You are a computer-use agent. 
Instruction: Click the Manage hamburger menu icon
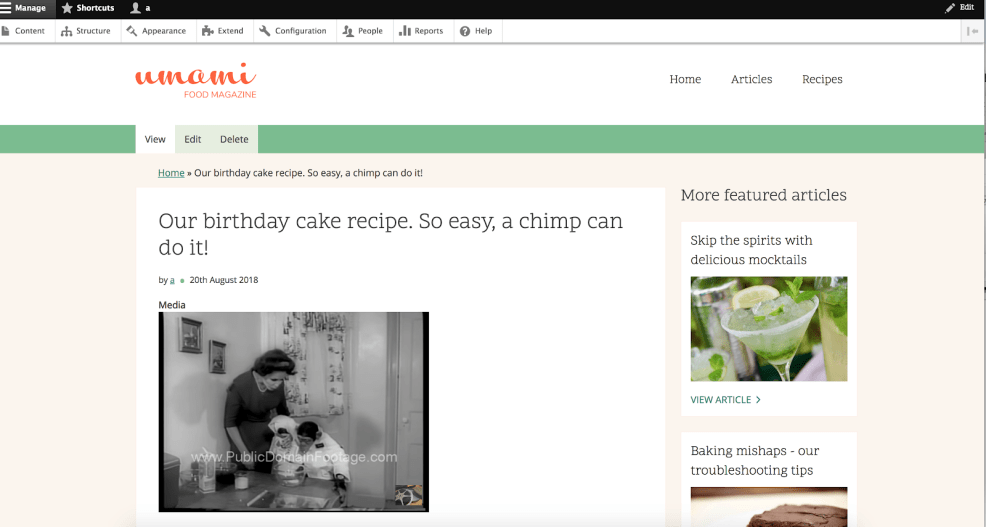(x=6, y=8)
